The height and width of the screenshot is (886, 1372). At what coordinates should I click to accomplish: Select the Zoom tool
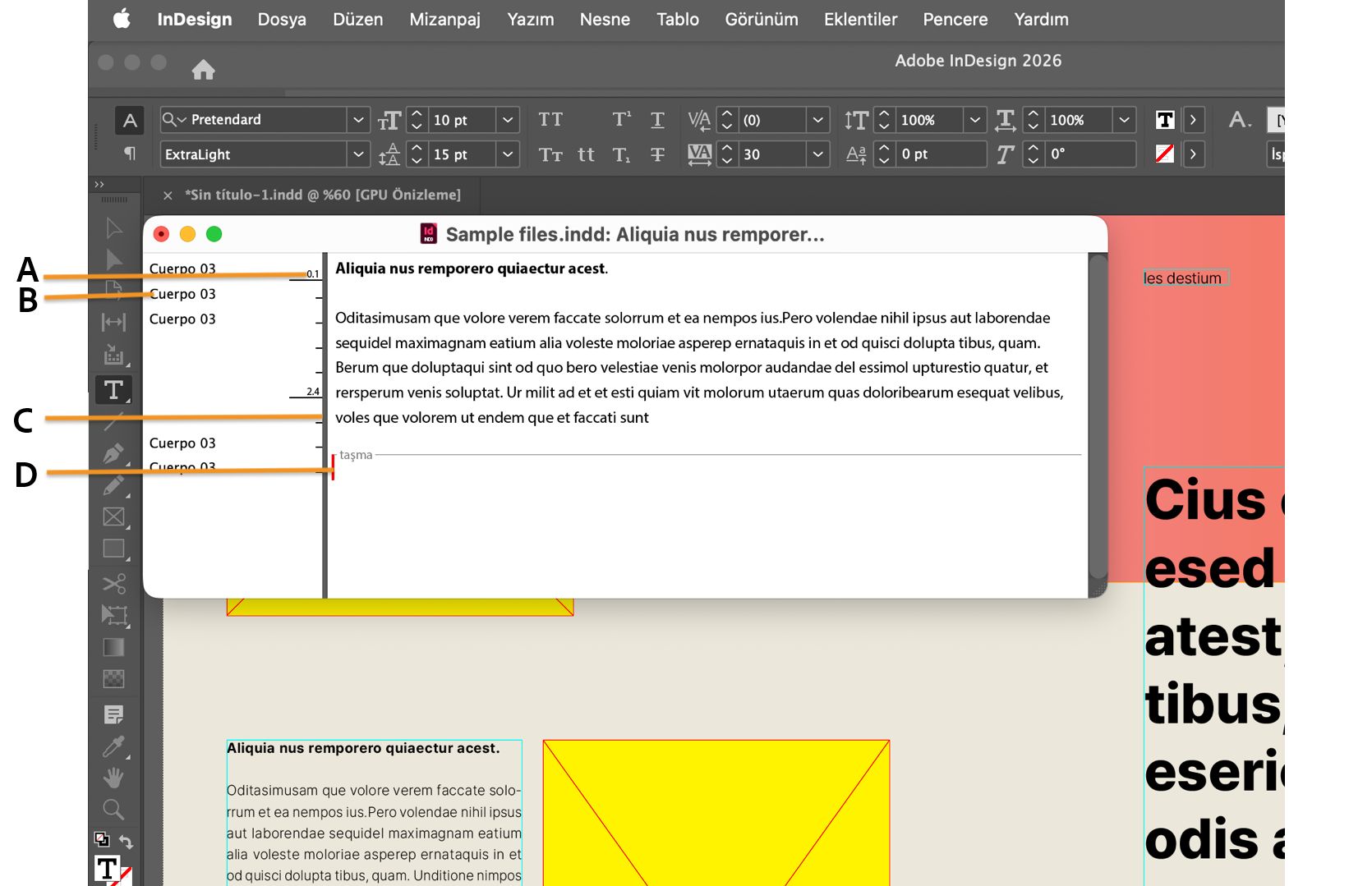pyautogui.click(x=114, y=810)
